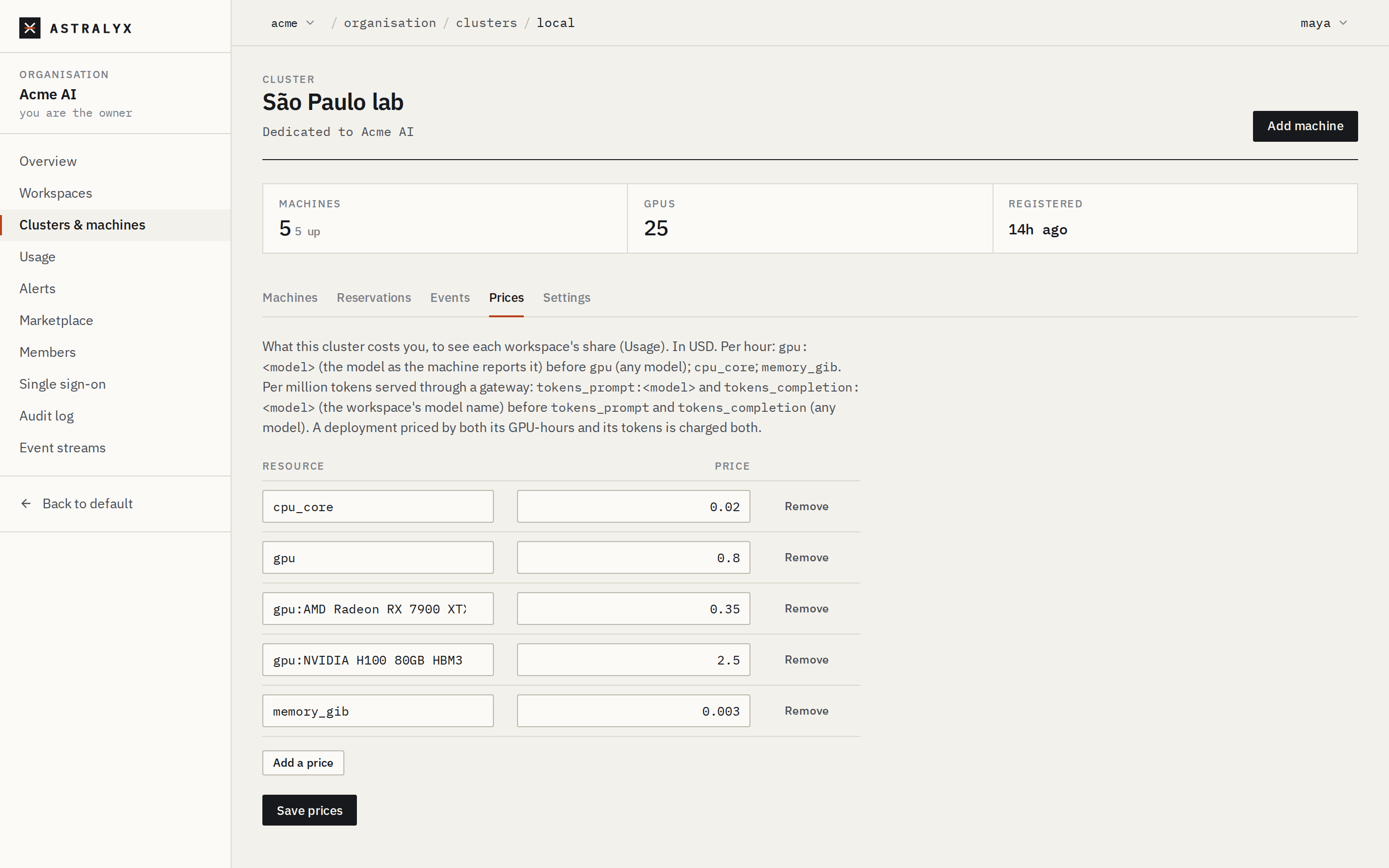Remove the gpu price row
The height and width of the screenshot is (868, 1389).
(x=806, y=557)
